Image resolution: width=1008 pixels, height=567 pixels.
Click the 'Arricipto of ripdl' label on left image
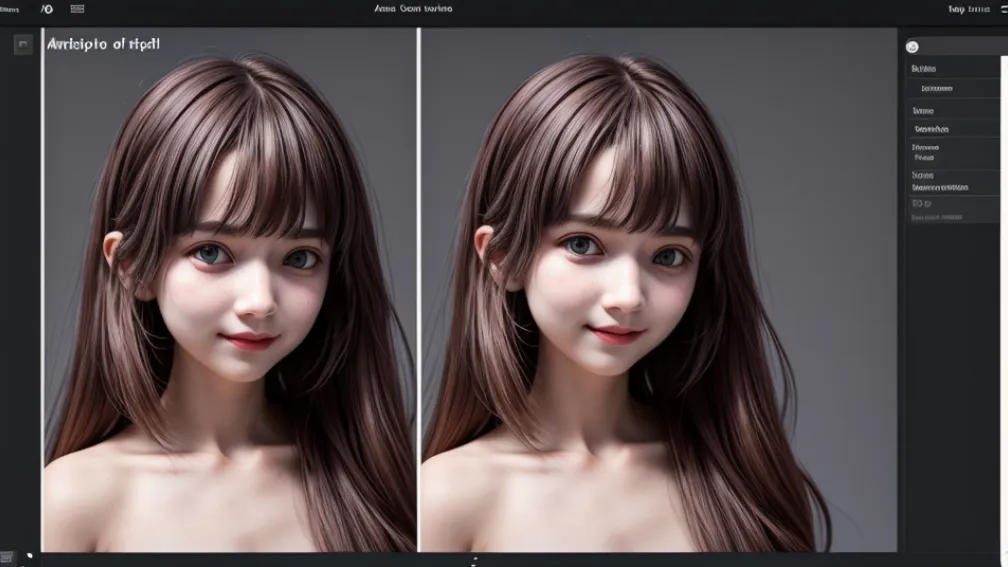(103, 44)
